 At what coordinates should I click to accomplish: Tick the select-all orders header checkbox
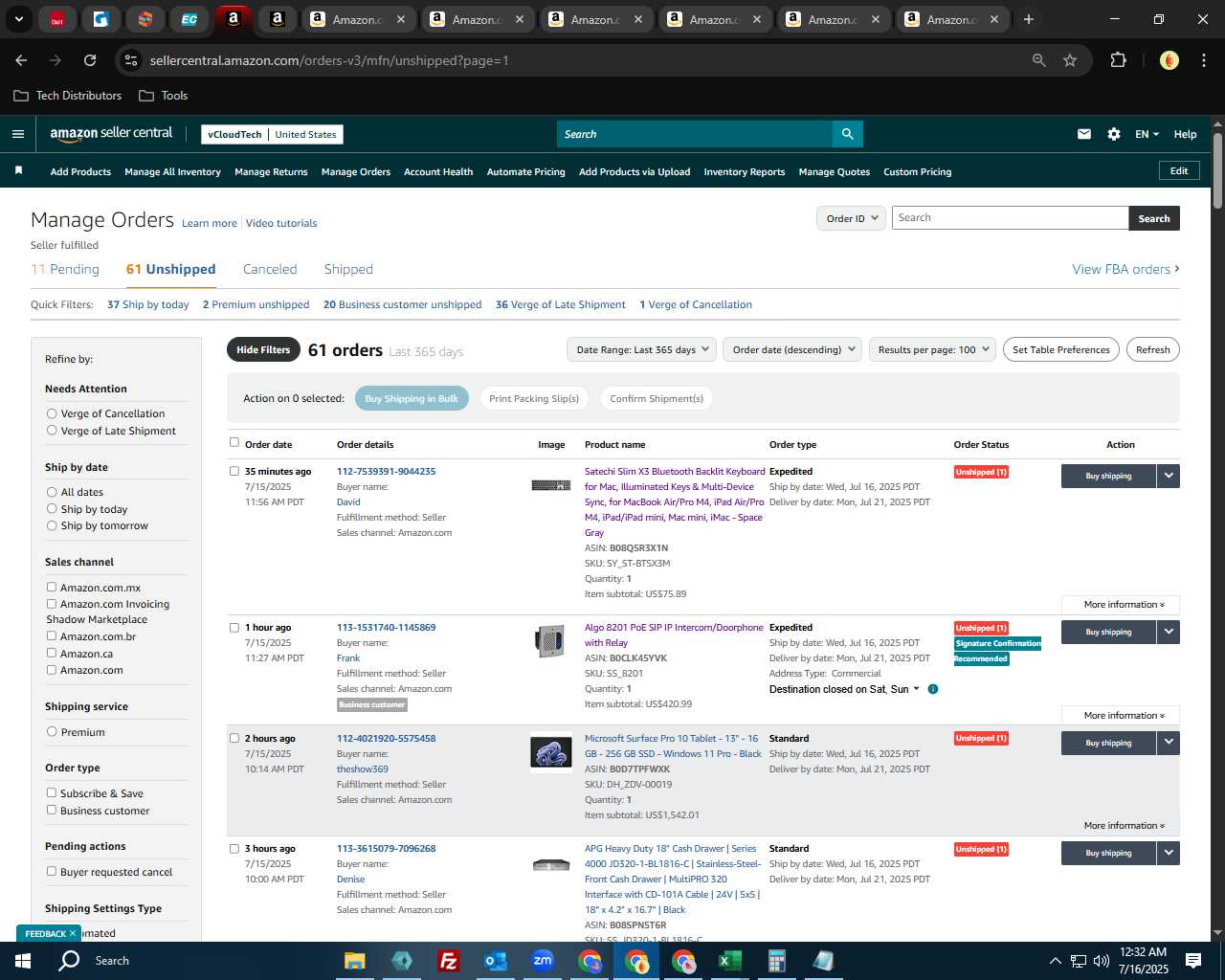pyautogui.click(x=234, y=442)
